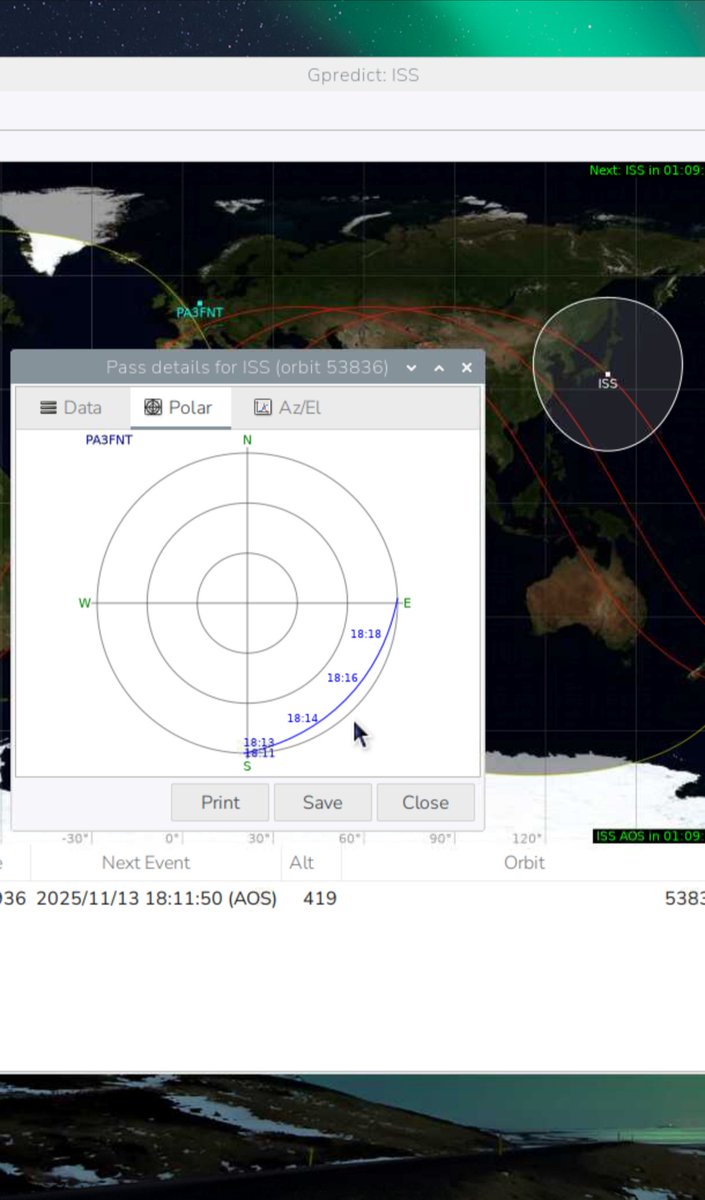The width and height of the screenshot is (705, 1200).
Task: Click the 'Orbit' column header
Action: [x=524, y=862]
